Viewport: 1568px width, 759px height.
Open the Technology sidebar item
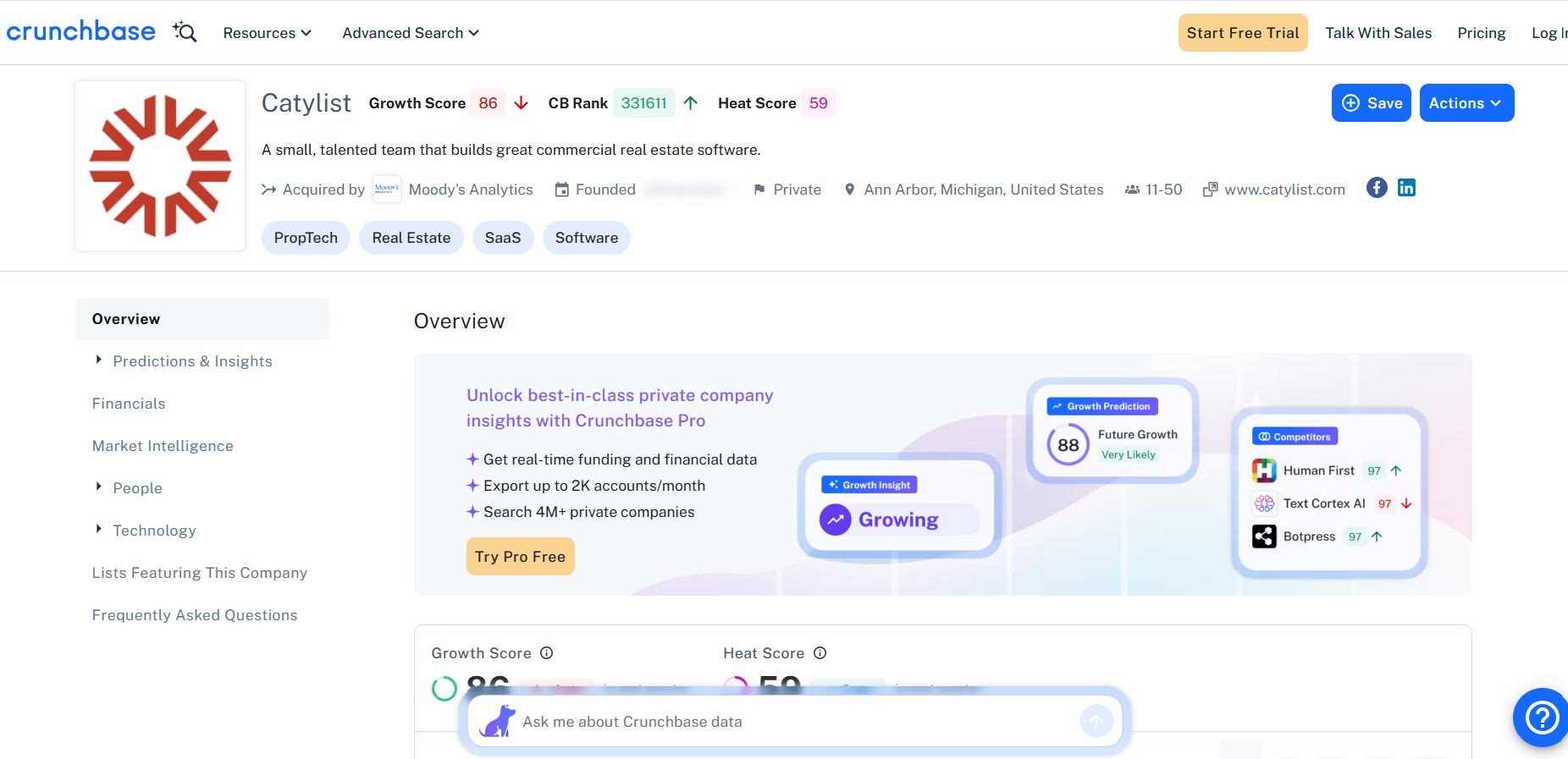tap(154, 531)
